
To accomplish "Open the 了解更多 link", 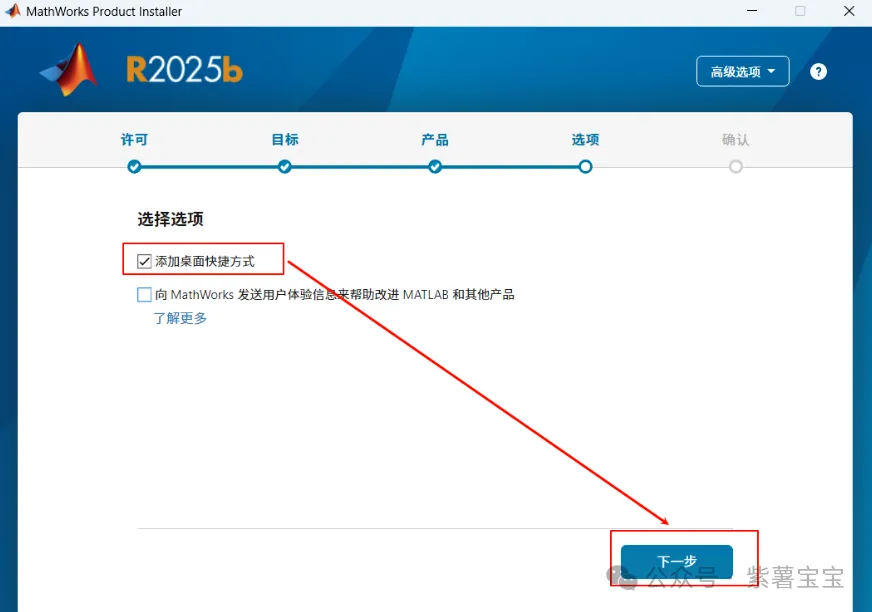I will (x=180, y=318).
